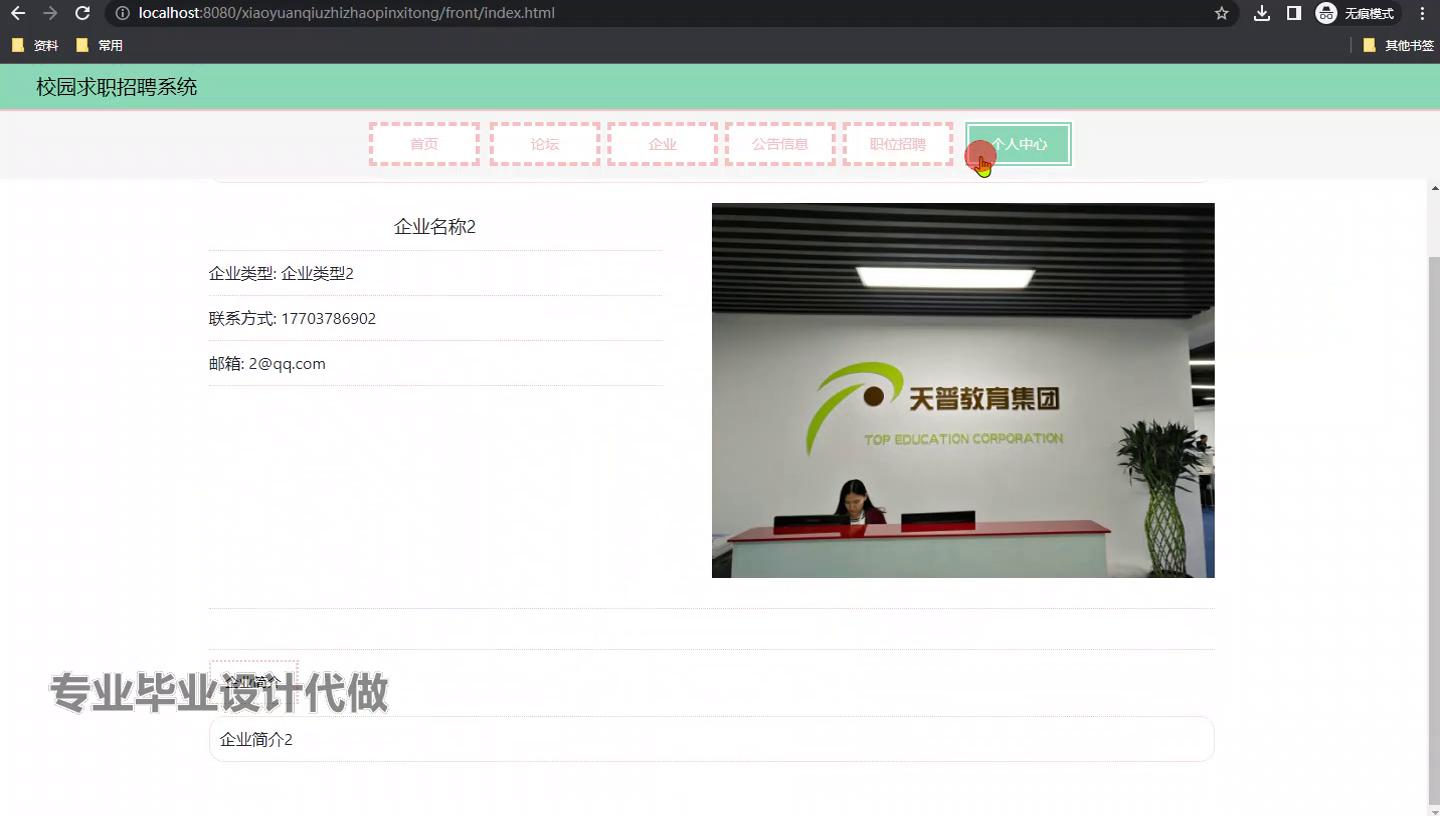Open the 公告信息 navigation tab

point(780,144)
